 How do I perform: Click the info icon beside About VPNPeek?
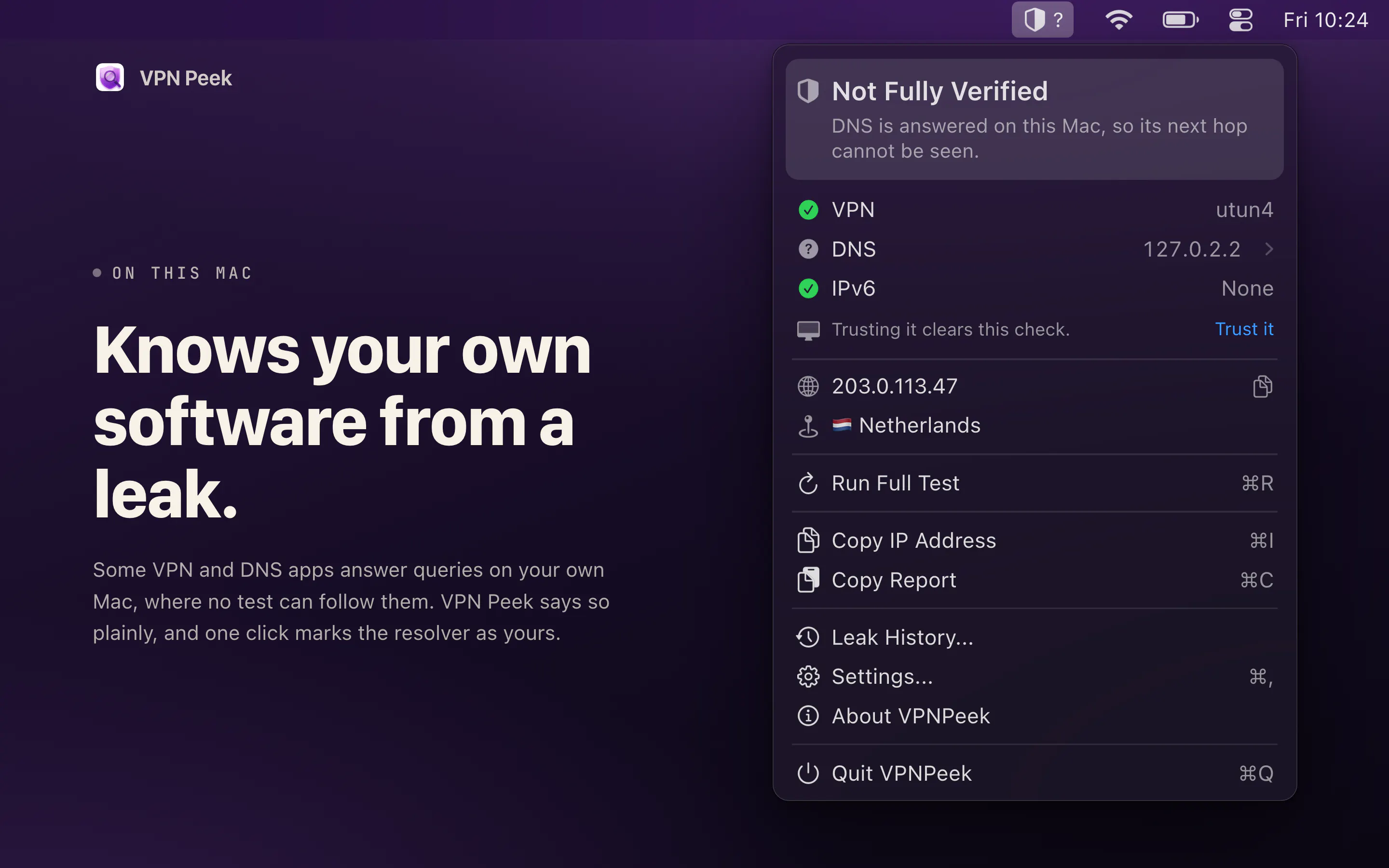808,716
